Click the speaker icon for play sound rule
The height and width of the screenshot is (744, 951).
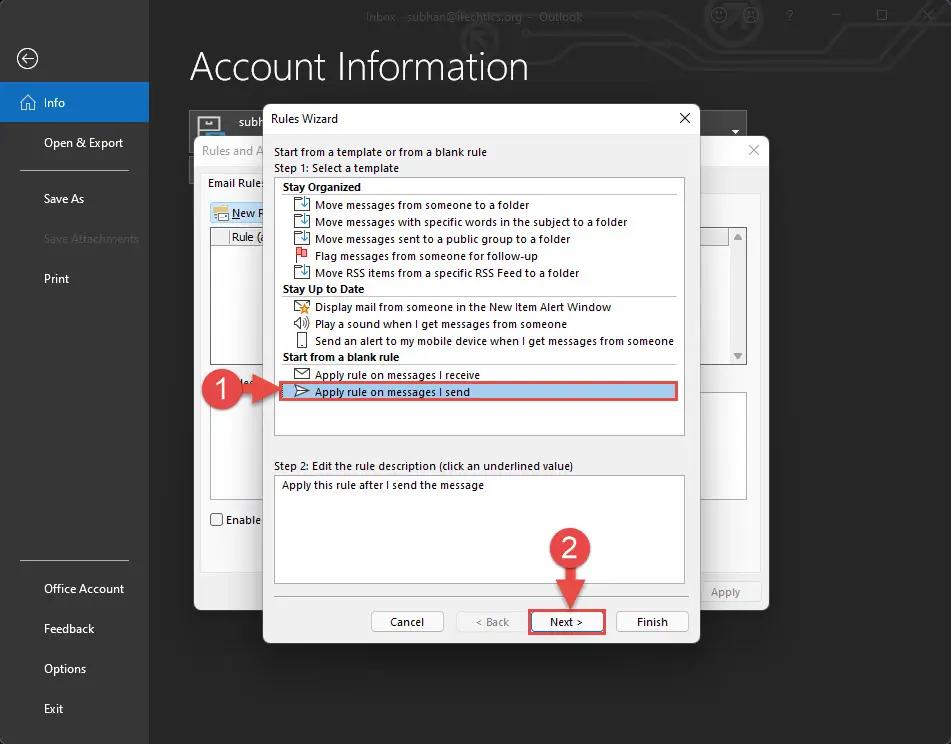click(301, 323)
